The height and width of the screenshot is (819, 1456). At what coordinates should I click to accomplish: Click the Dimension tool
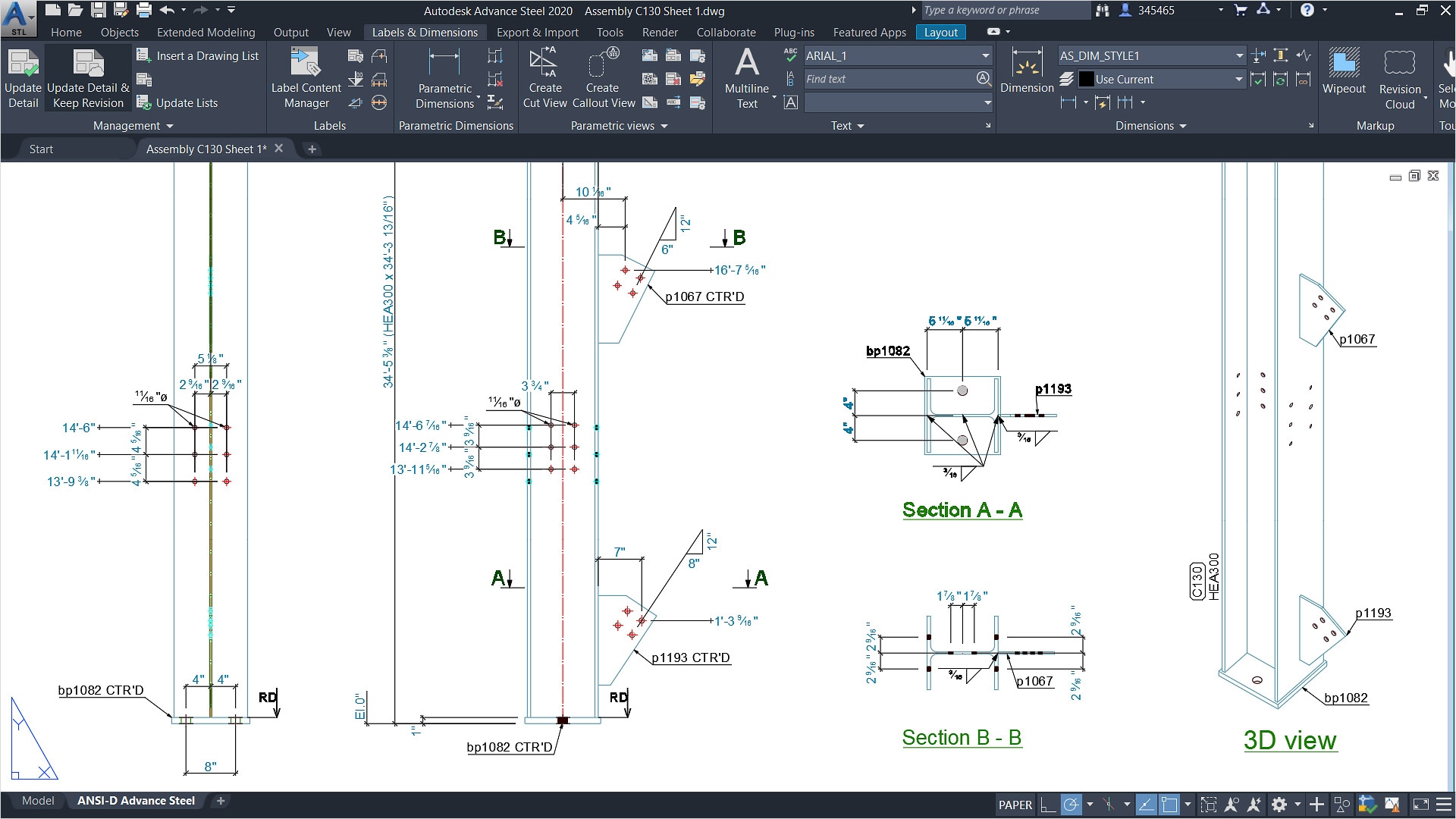[x=1027, y=70]
